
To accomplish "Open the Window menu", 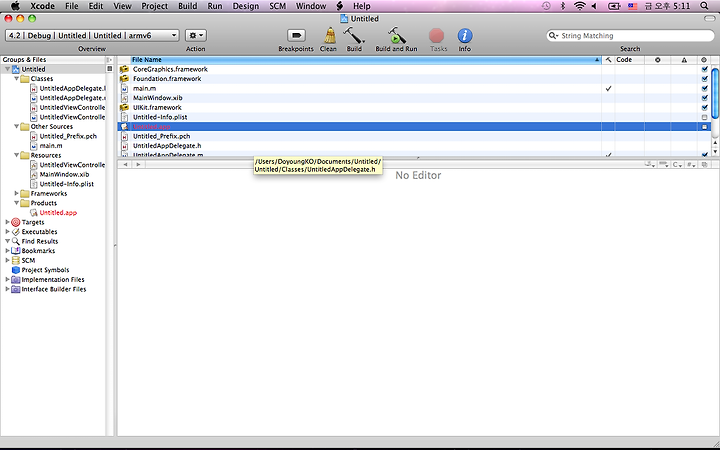I will [x=311, y=6].
